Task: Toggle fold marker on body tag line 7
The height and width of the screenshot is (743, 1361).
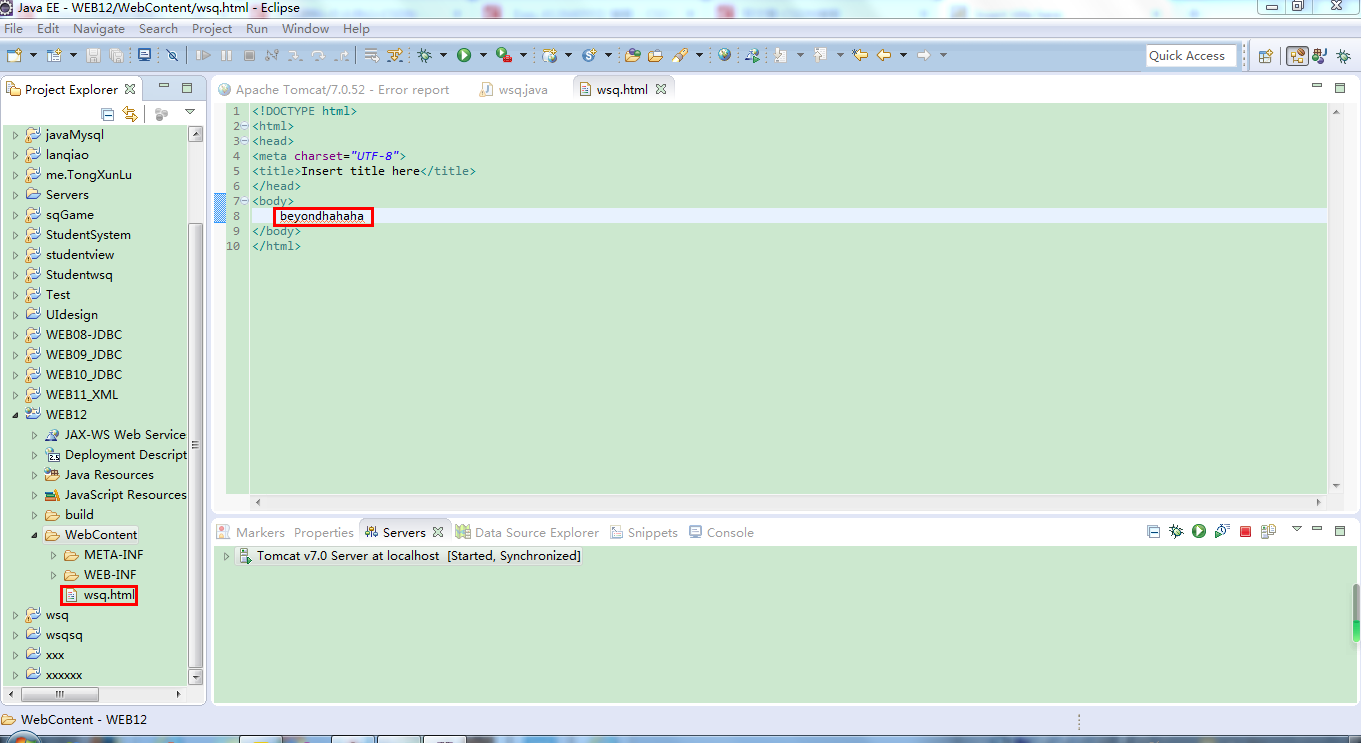Action: [245, 201]
